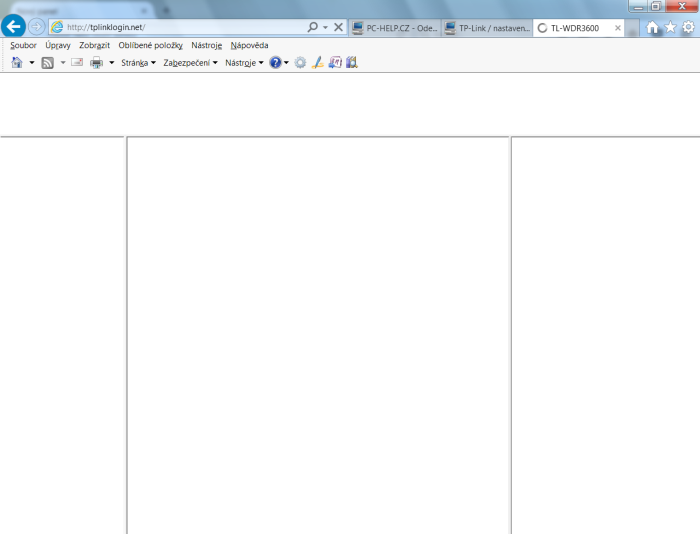The height and width of the screenshot is (534, 700).
Task: Switch to the TP-Link / nastaven... tab
Action: click(x=488, y=28)
